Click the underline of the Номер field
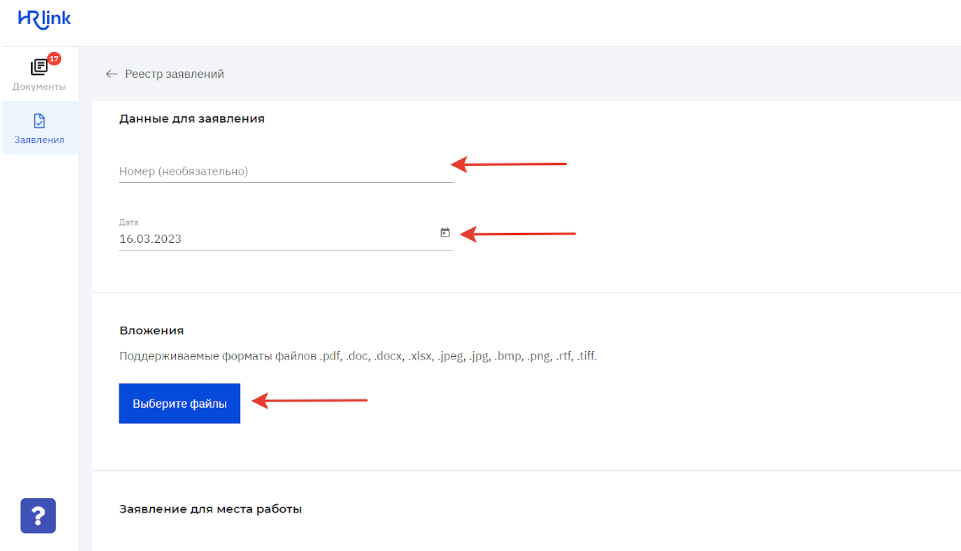Screen dimensions: 961x551 (285, 183)
